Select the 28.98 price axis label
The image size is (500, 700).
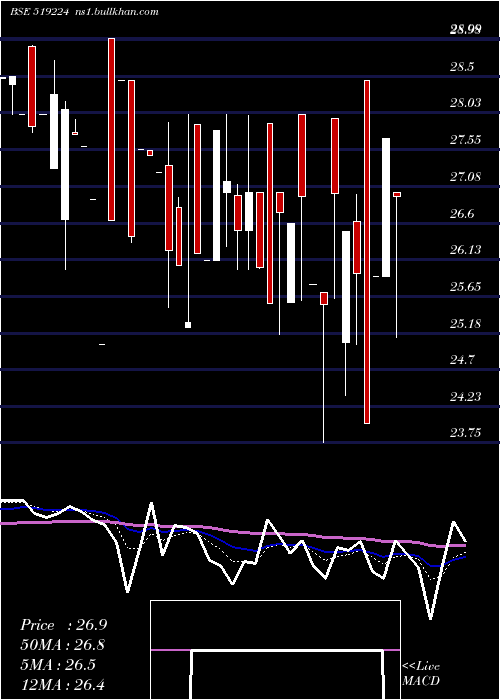point(465,30)
